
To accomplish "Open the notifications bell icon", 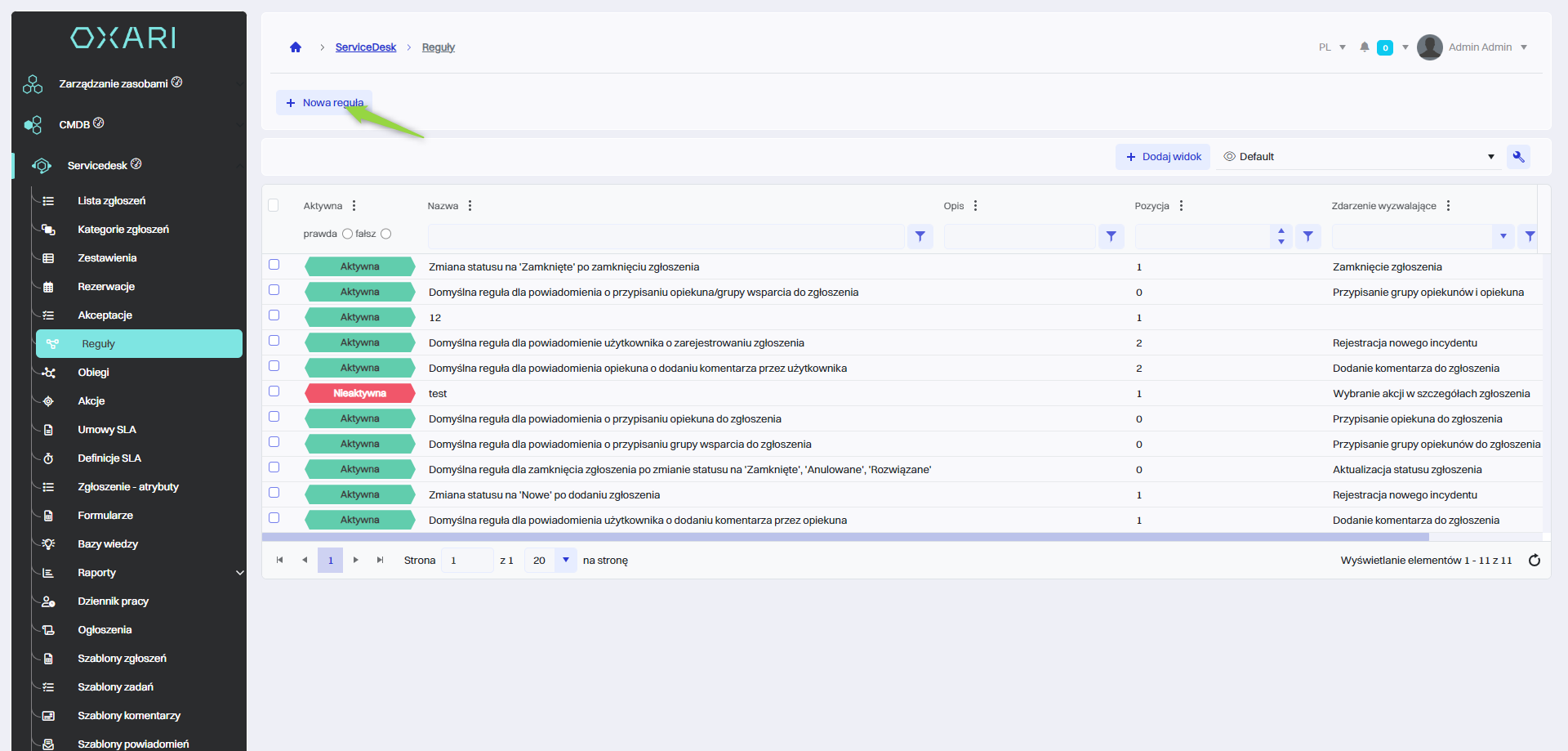I will tap(1364, 47).
